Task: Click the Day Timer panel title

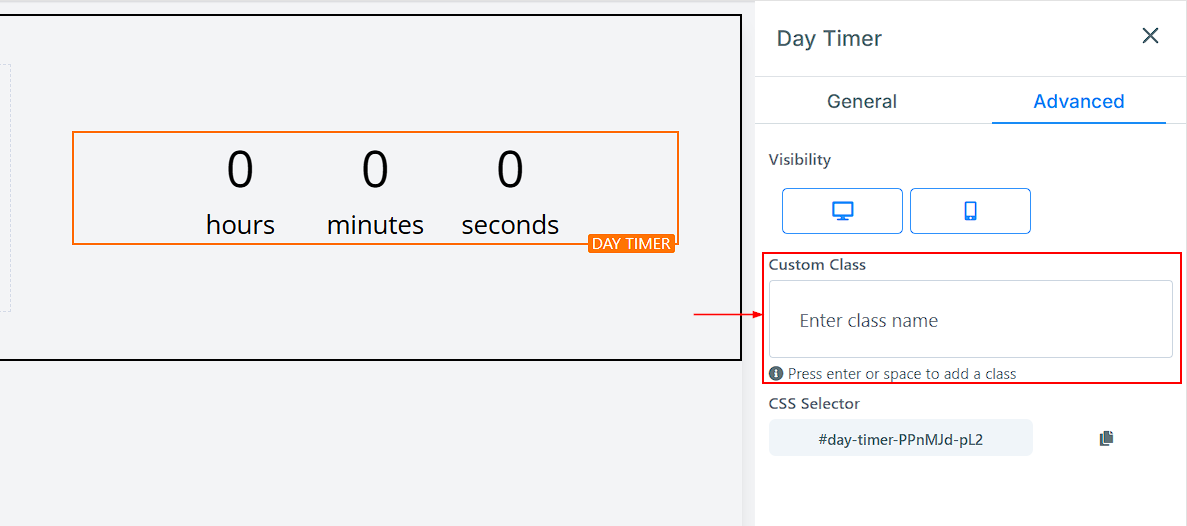Action: (x=829, y=39)
